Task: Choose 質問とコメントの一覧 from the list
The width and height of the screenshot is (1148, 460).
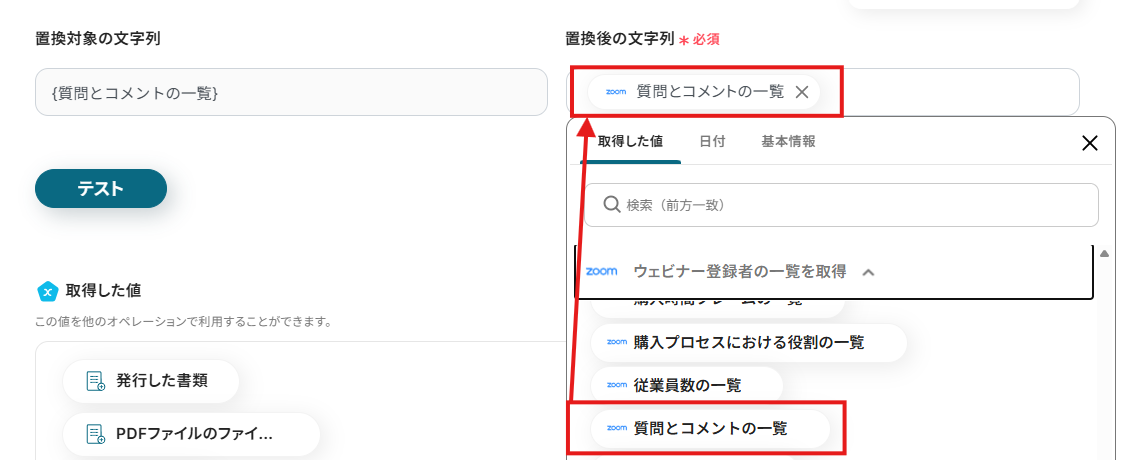Action: pos(710,429)
